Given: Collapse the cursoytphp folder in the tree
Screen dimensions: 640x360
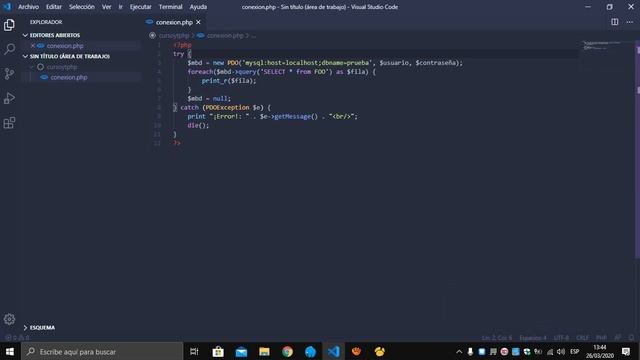Looking at the screenshot, I should tap(32, 67).
